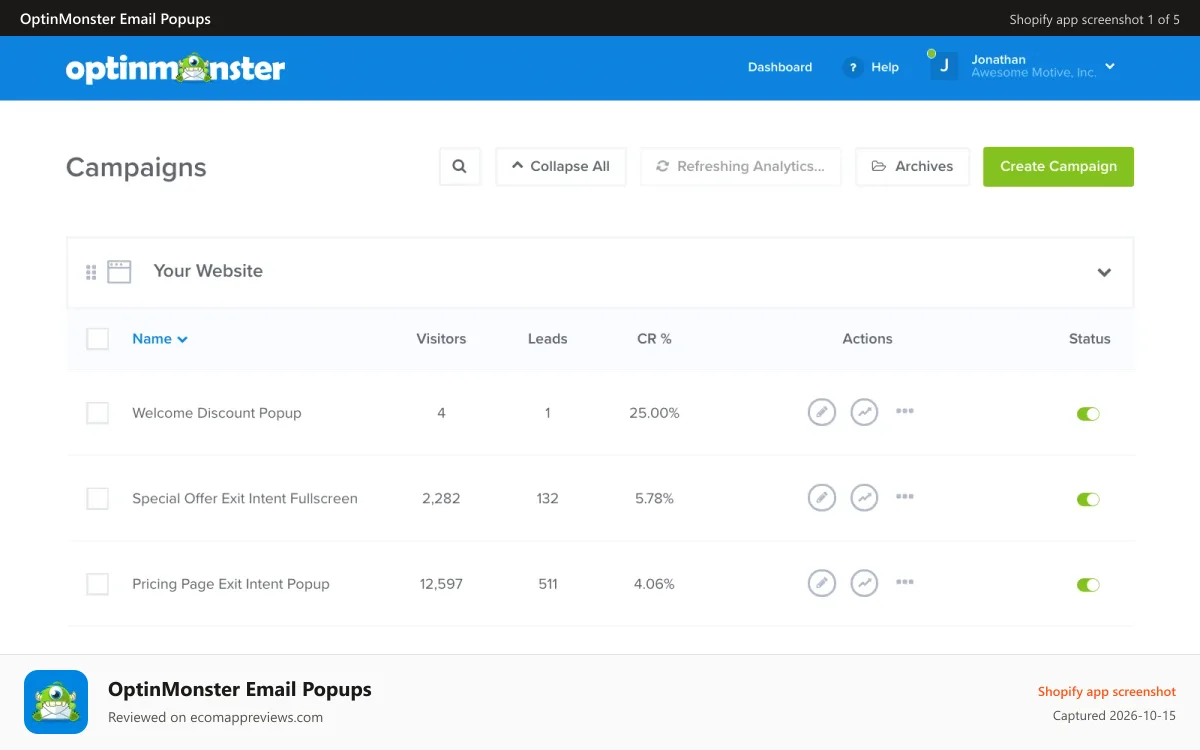View analytics for Special Offer Exit Intent Fullscreen
The width and height of the screenshot is (1200, 750).
(864, 497)
